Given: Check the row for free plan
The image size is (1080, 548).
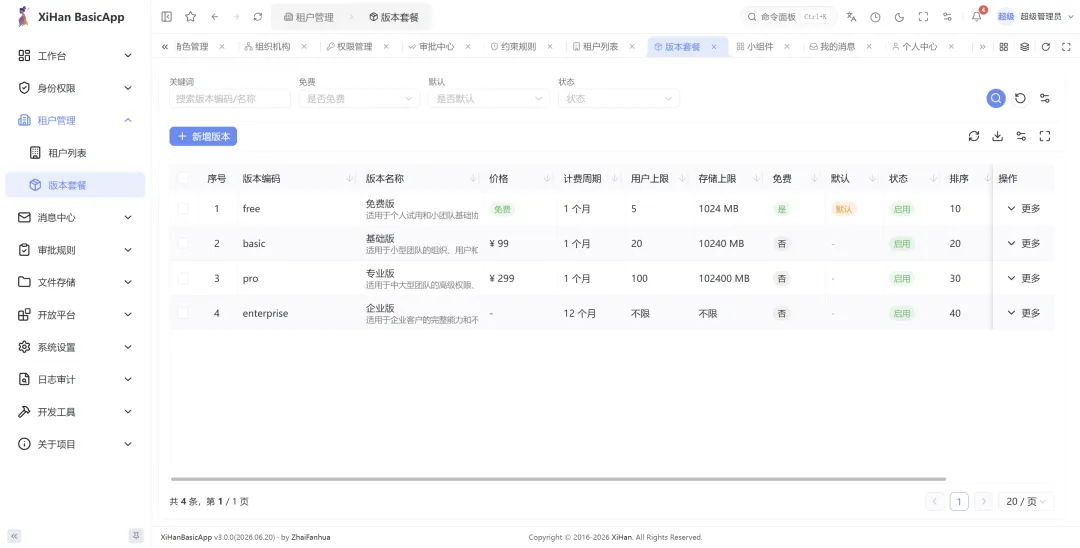Looking at the screenshot, I should click(183, 208).
